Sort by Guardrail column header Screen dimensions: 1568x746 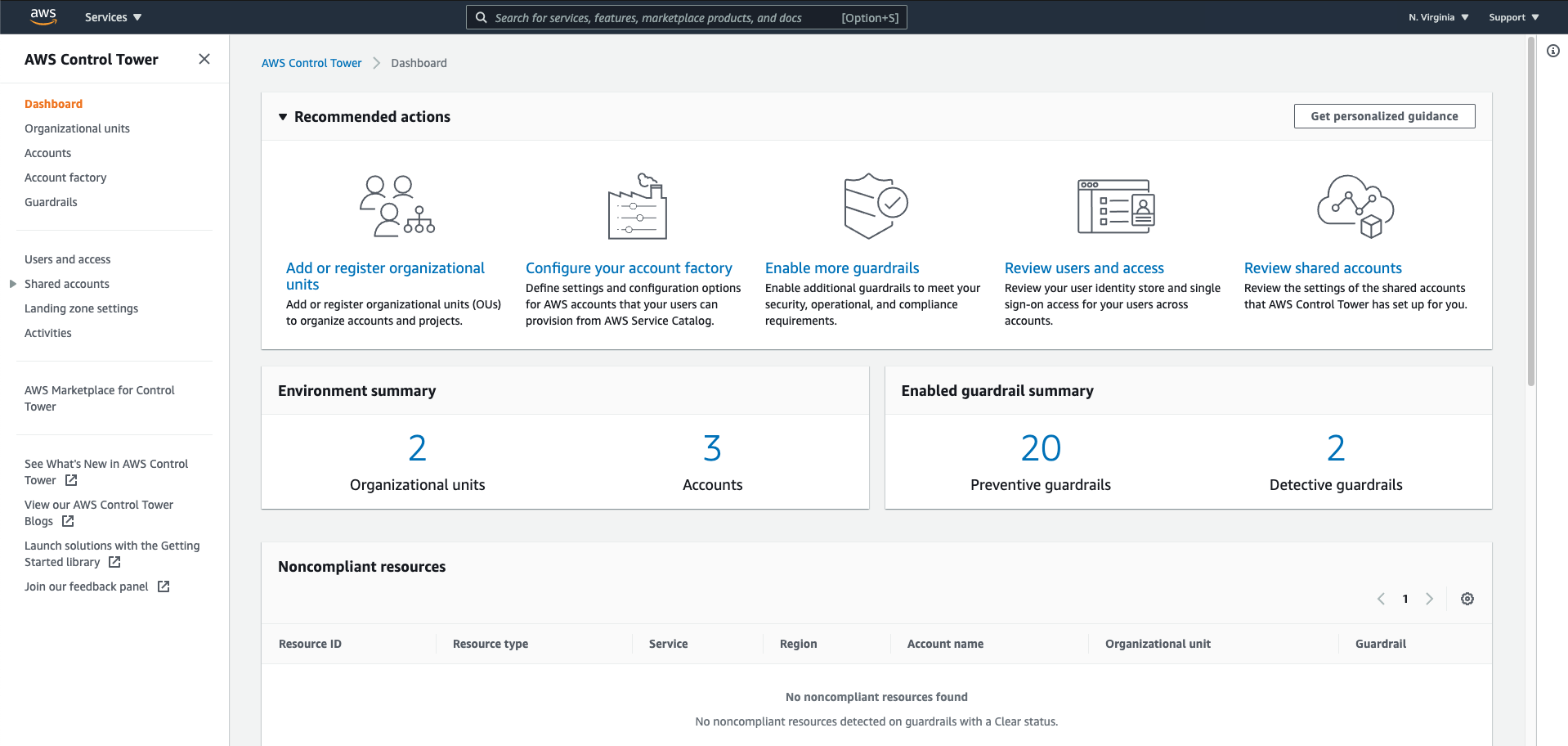1380,644
